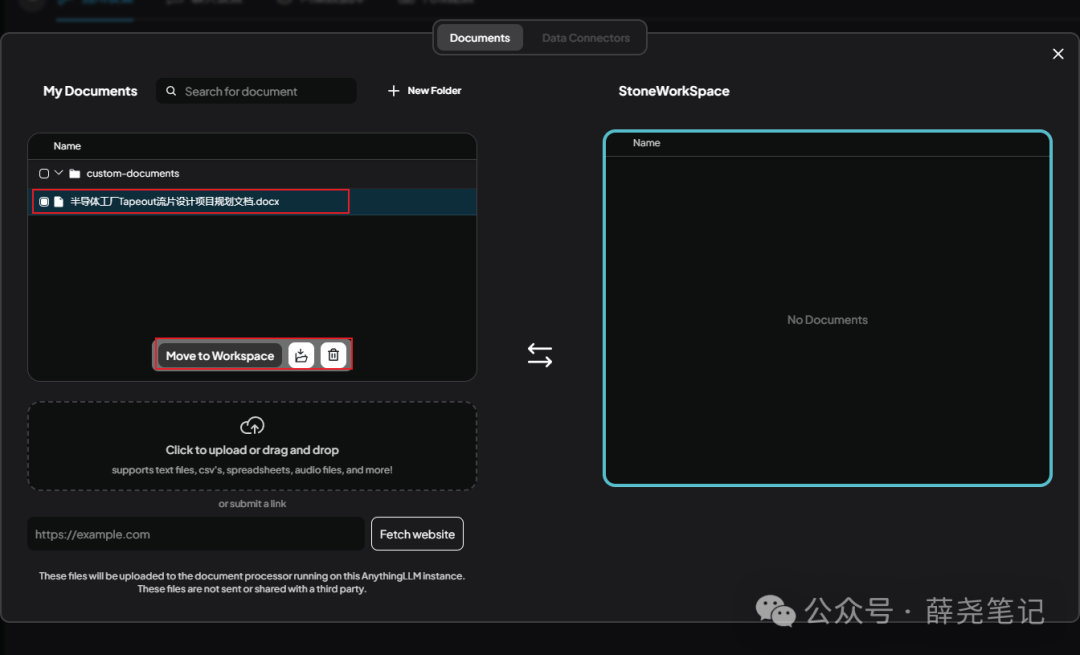Click the StoneWorkSpace title
This screenshot has height=655, width=1080.
[674, 91]
